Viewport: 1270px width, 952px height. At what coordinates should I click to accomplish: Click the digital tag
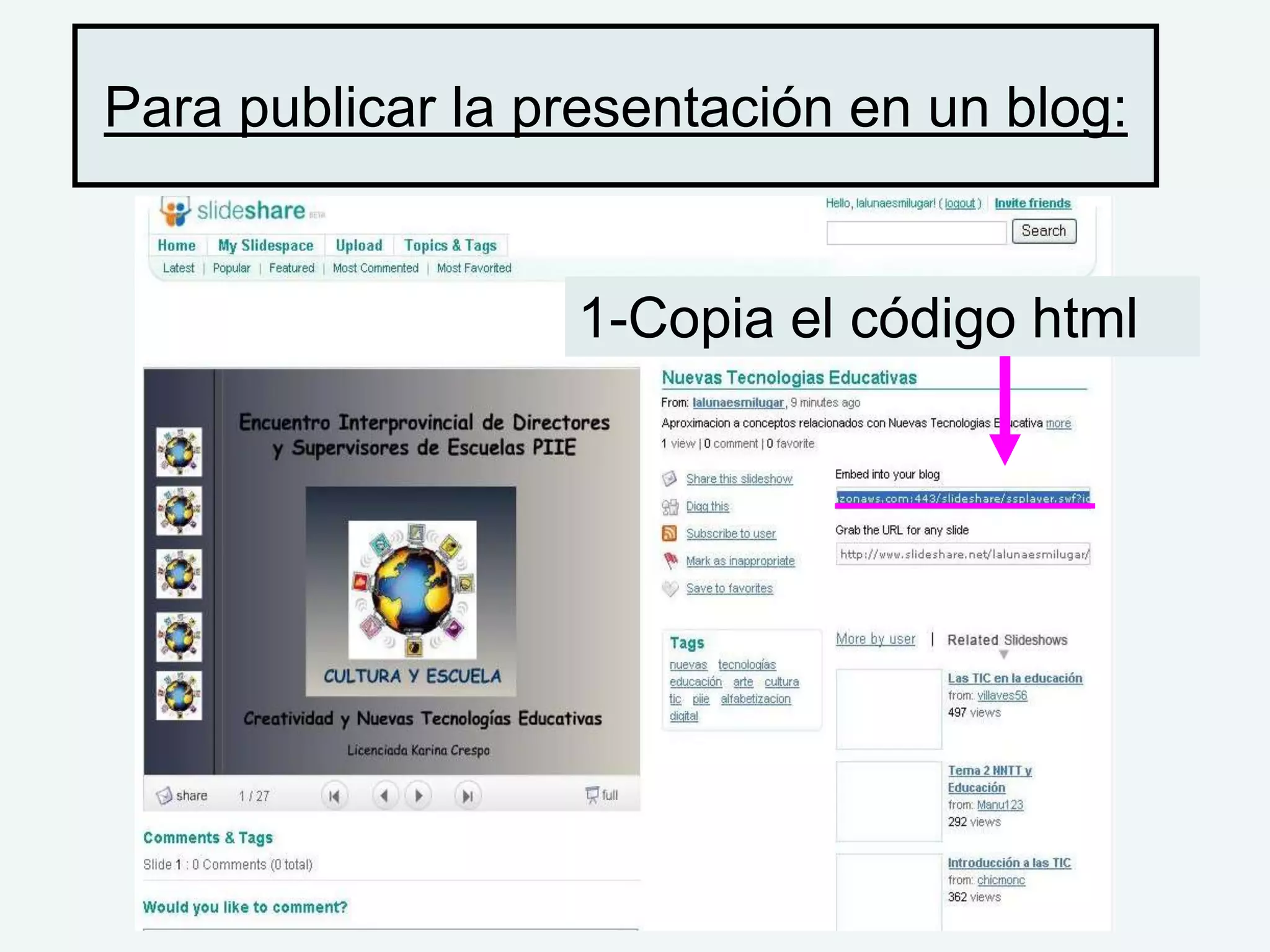[684, 716]
